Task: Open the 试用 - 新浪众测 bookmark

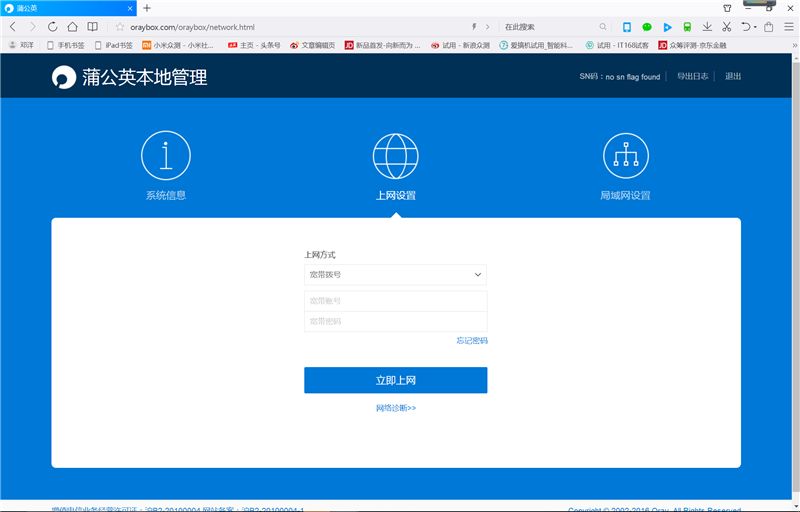Action: [x=460, y=45]
